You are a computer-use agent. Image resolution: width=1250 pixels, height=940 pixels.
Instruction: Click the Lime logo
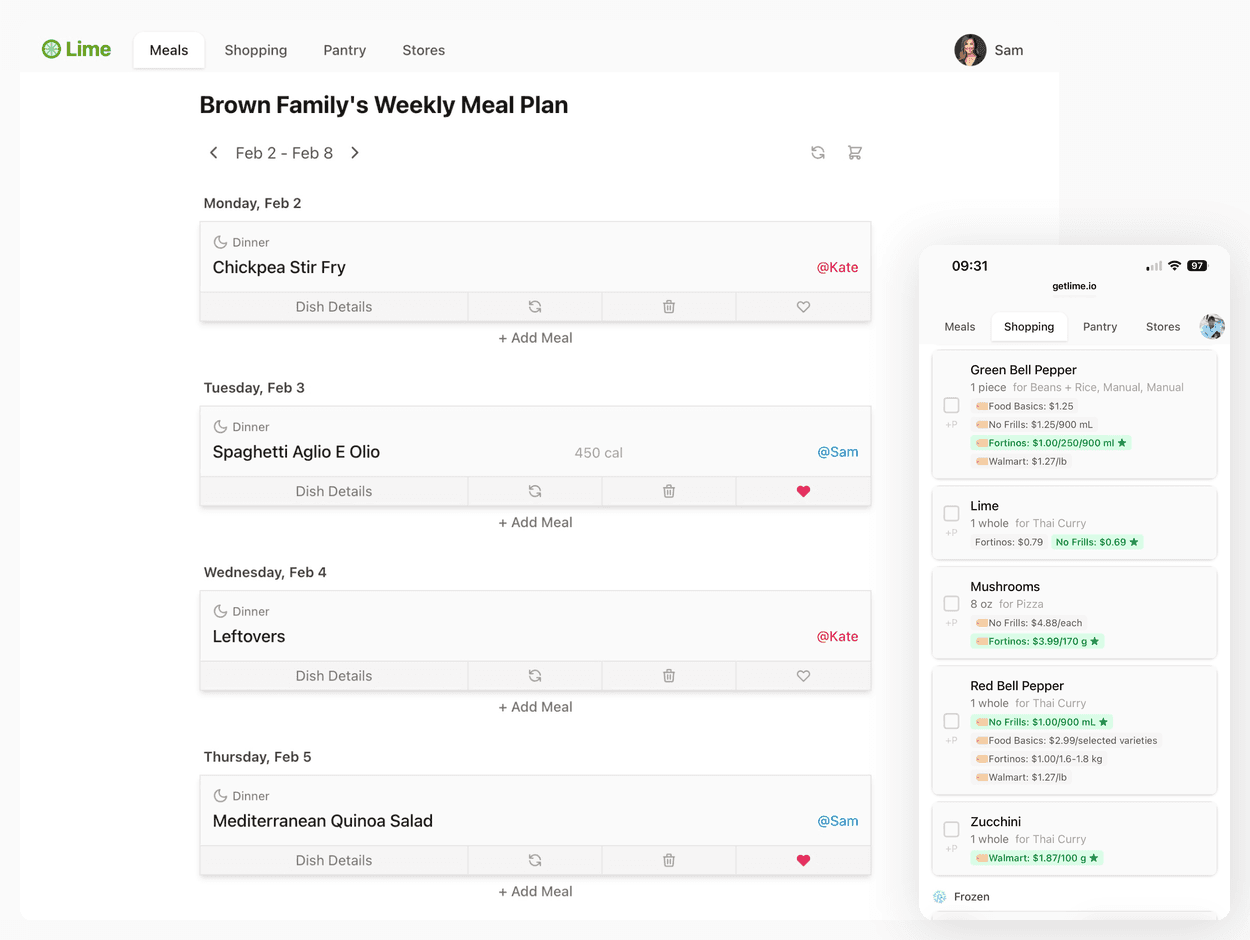(x=76, y=49)
